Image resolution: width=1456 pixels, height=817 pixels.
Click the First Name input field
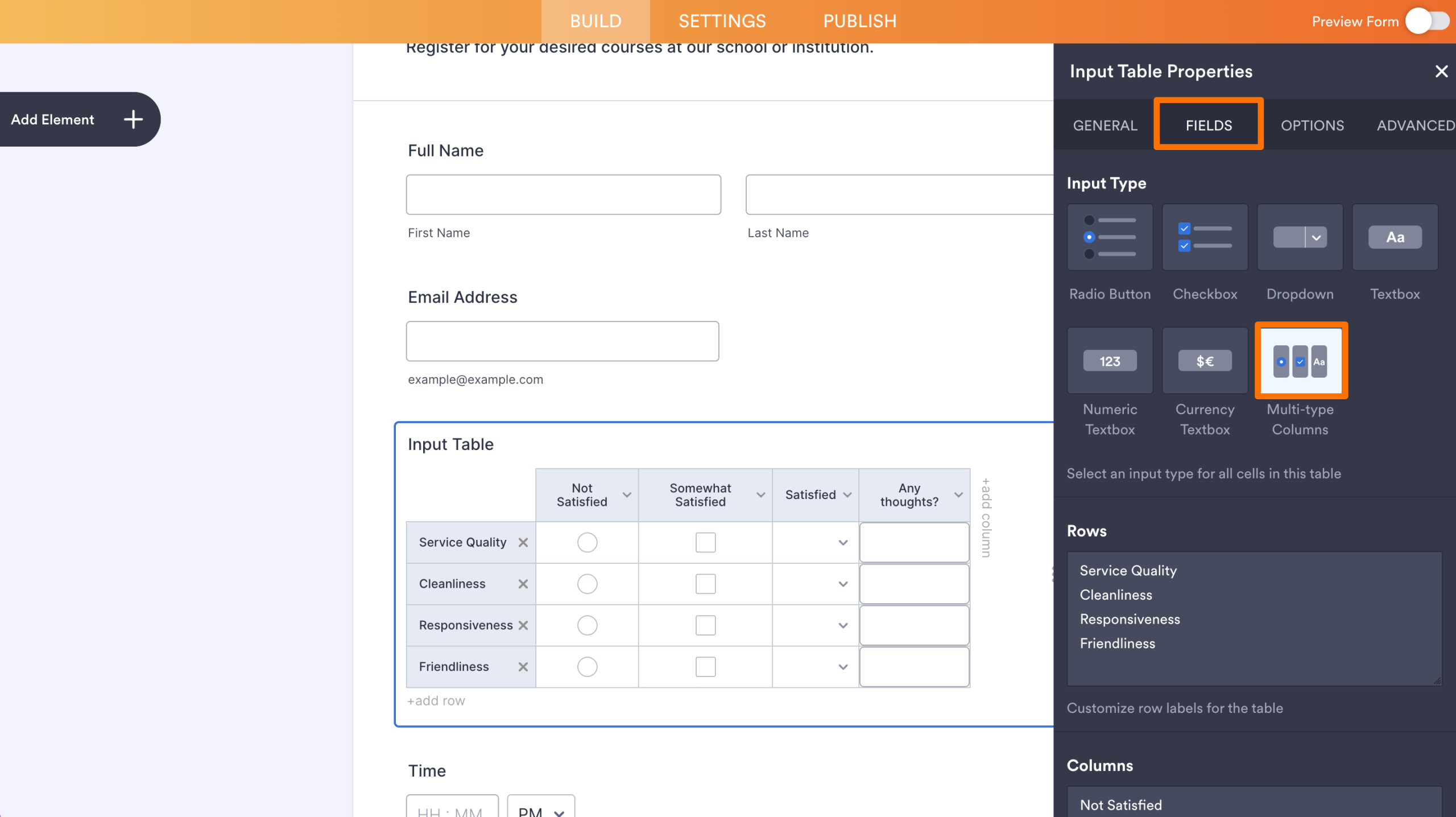(563, 194)
